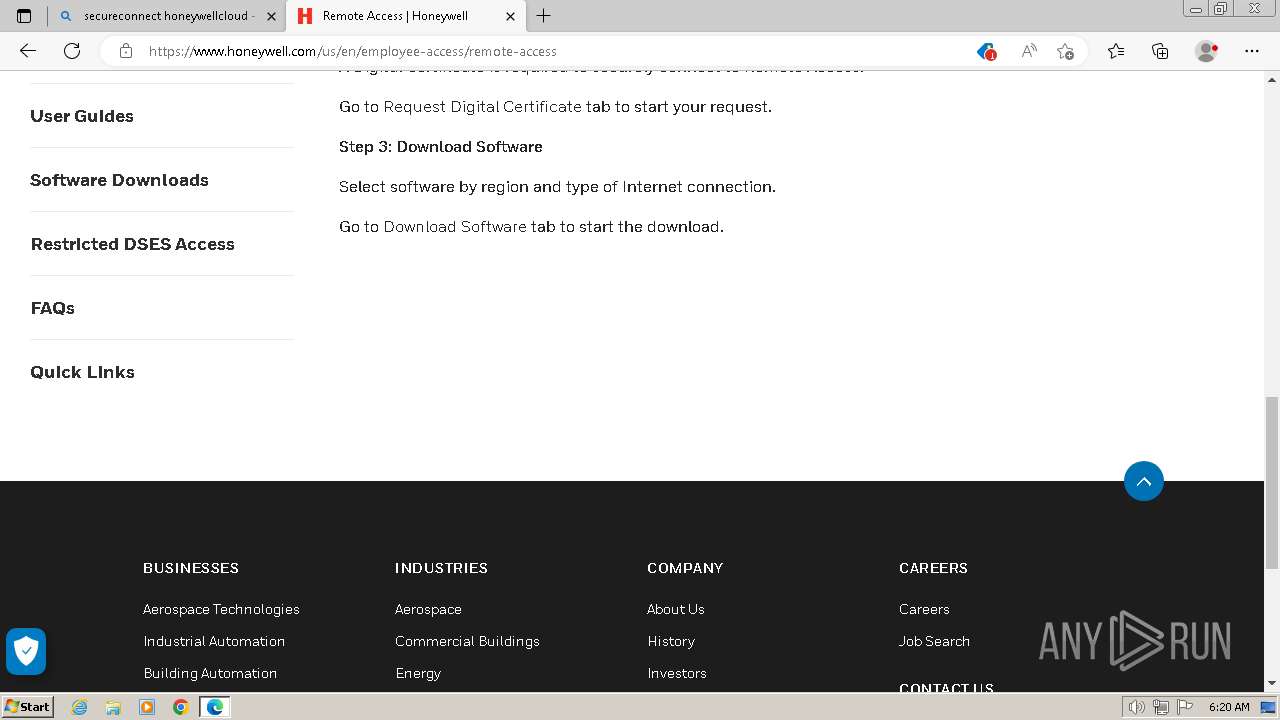Open Read aloud in address bar
Screen dimensions: 1280x720
[x=1028, y=51]
